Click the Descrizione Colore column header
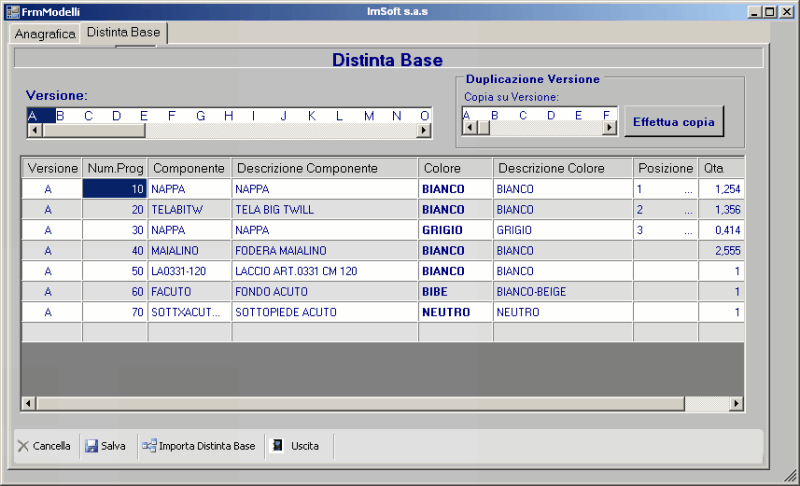 point(563,168)
